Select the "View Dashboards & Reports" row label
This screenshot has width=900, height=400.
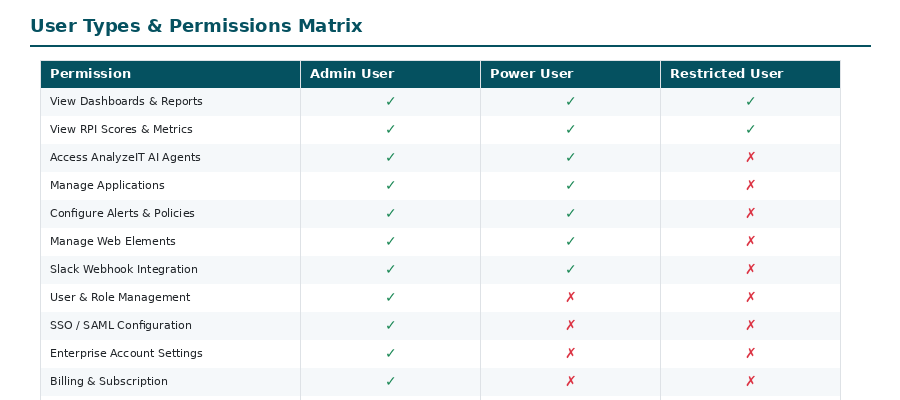click(x=126, y=101)
